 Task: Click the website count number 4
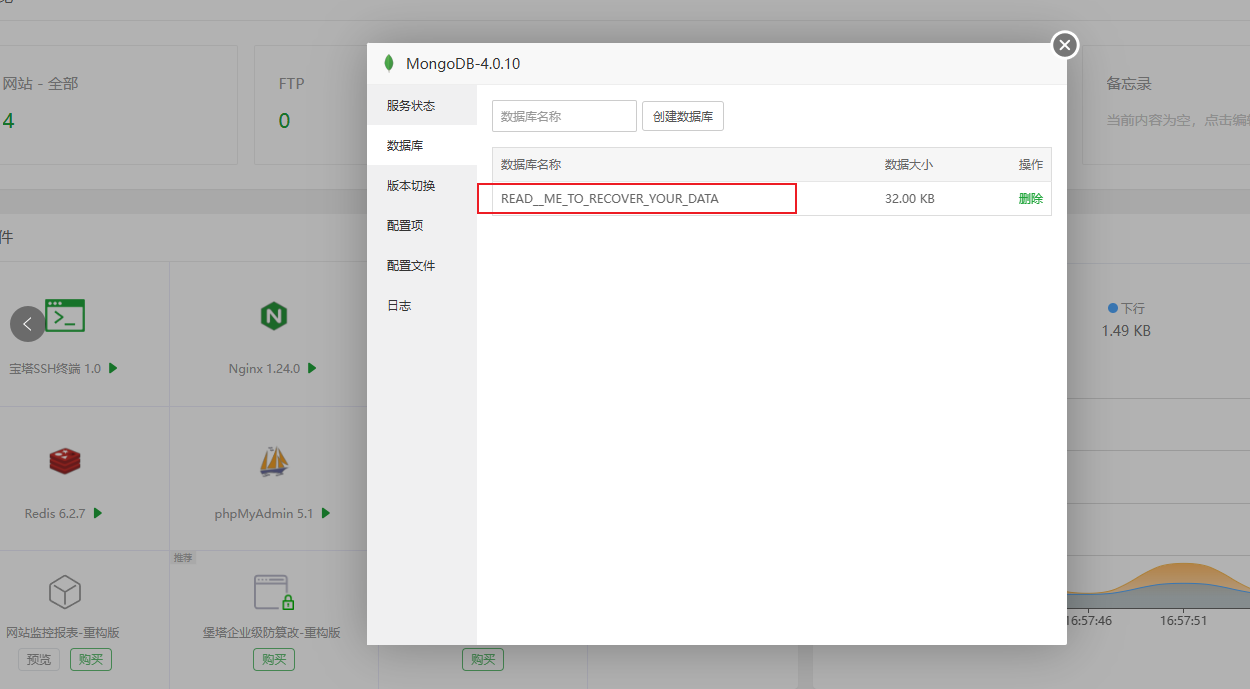[x=8, y=121]
